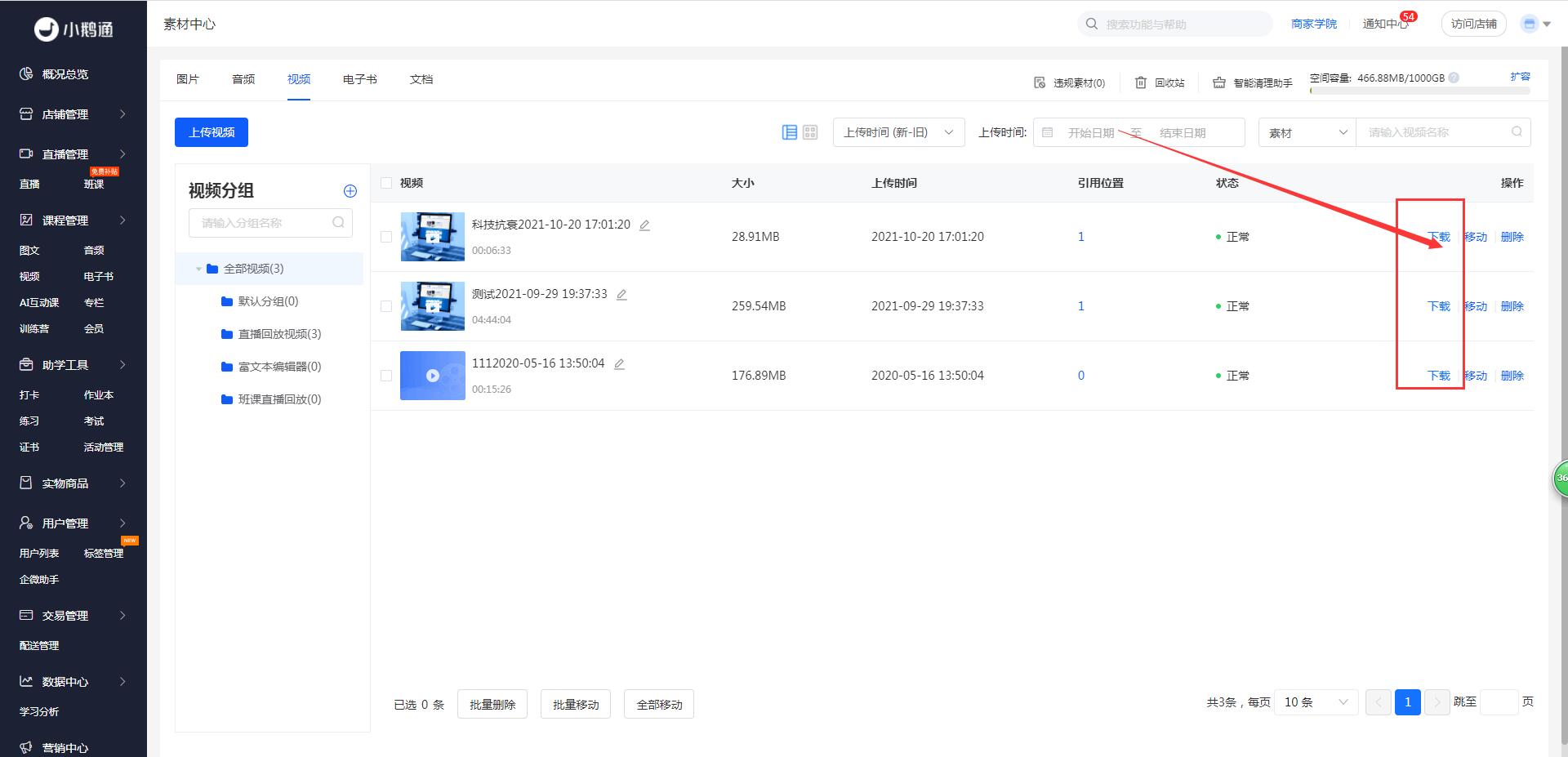Click the storage capacity progress bar
The height and width of the screenshot is (757, 1568).
click(1419, 91)
